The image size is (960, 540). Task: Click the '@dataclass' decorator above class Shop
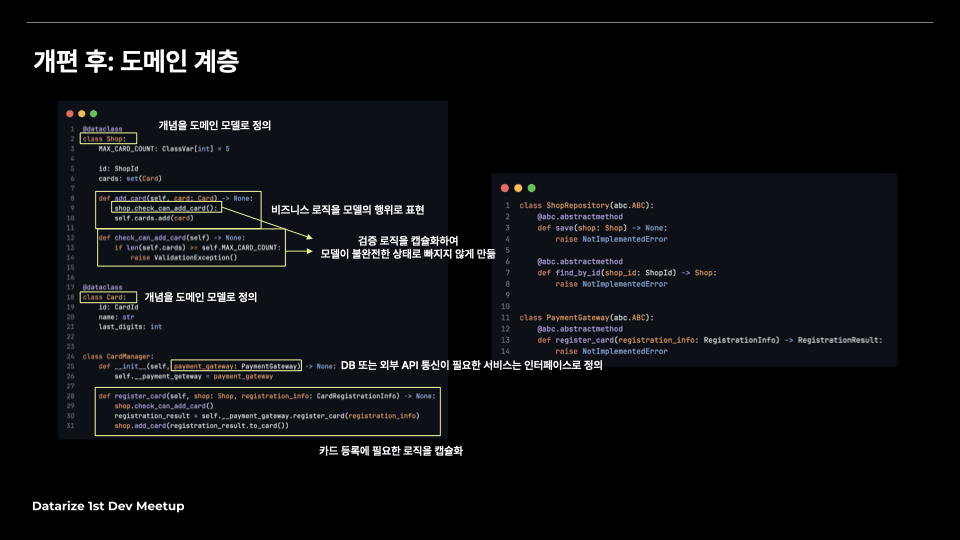[x=102, y=129]
